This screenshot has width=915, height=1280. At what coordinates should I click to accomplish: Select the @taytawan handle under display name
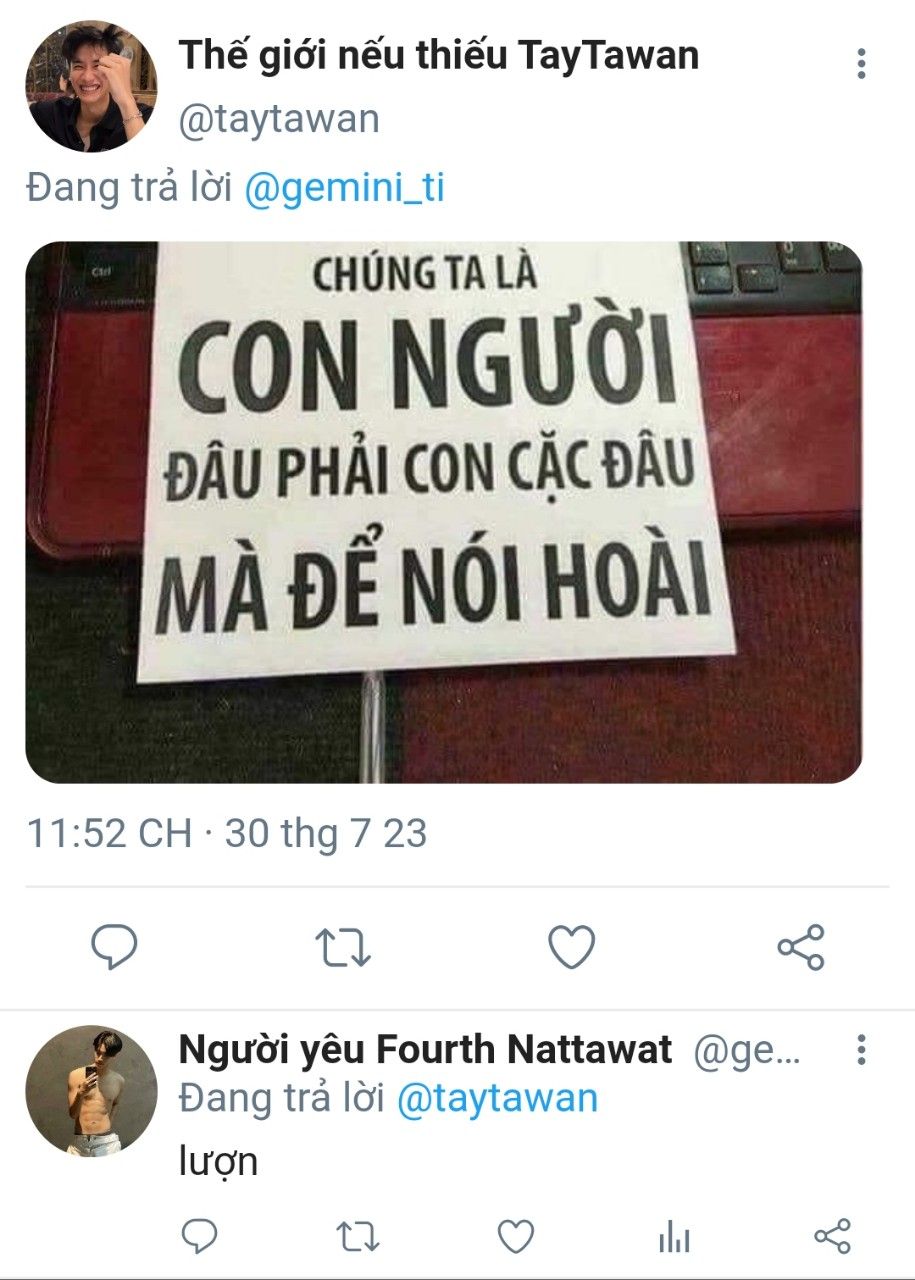[x=279, y=120]
